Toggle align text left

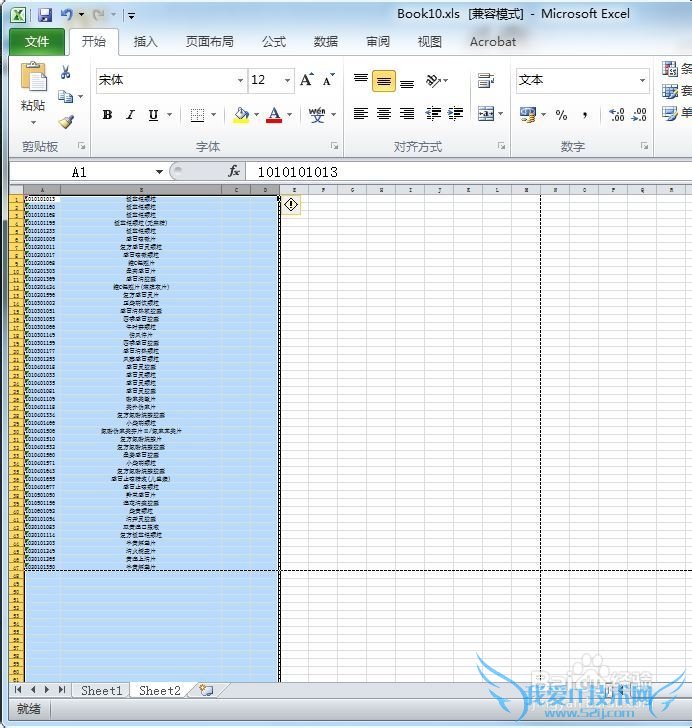[360, 114]
